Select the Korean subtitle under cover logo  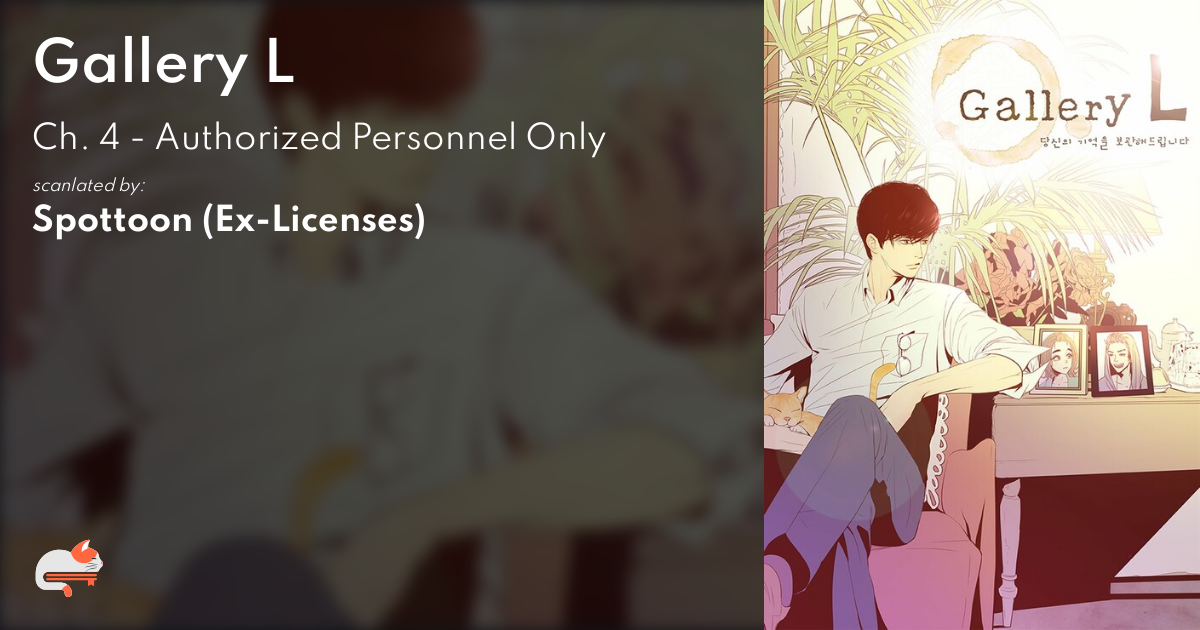tap(1098, 141)
